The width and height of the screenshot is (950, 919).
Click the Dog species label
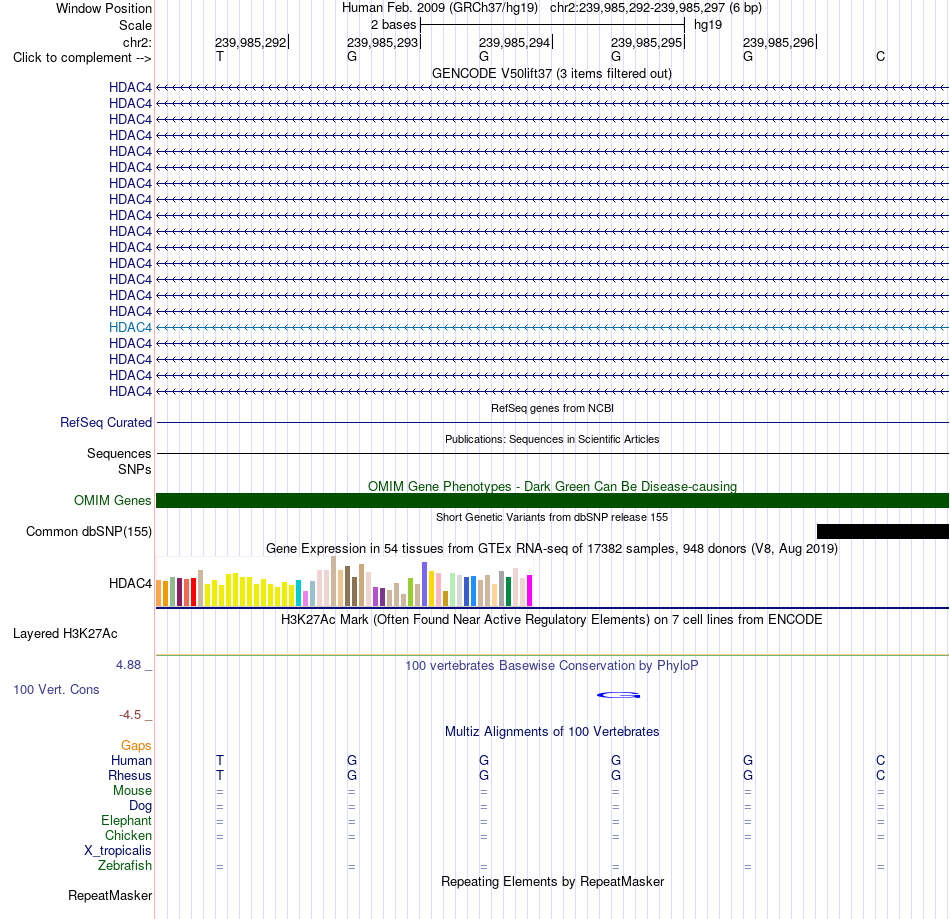(x=141, y=806)
